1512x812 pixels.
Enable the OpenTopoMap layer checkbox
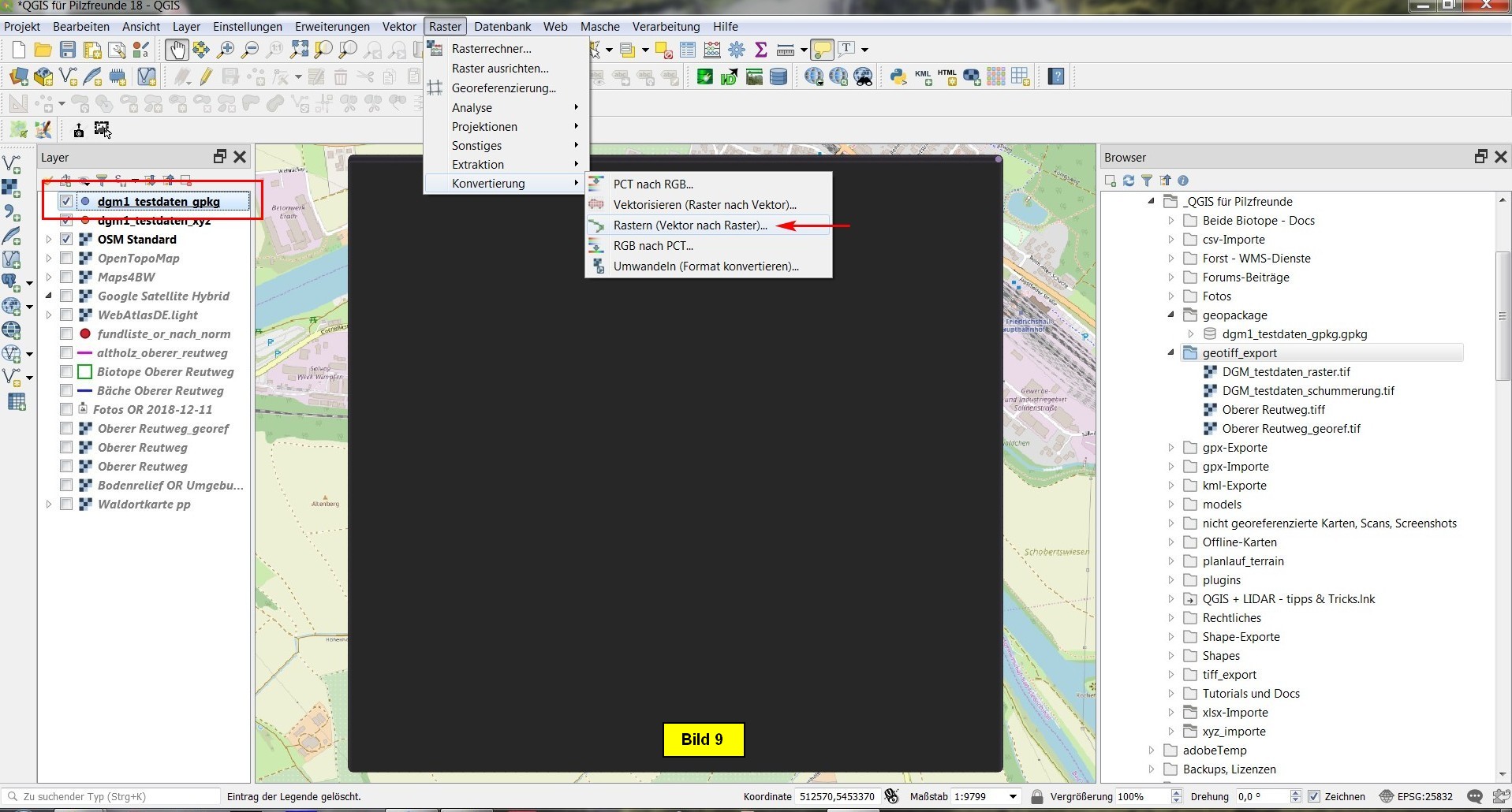pos(66,258)
